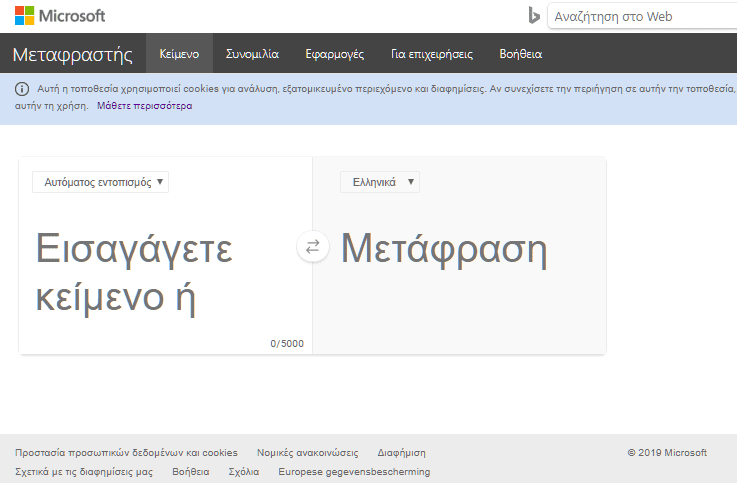
Task: Click the cookie notice info icon
Action: [22, 89]
